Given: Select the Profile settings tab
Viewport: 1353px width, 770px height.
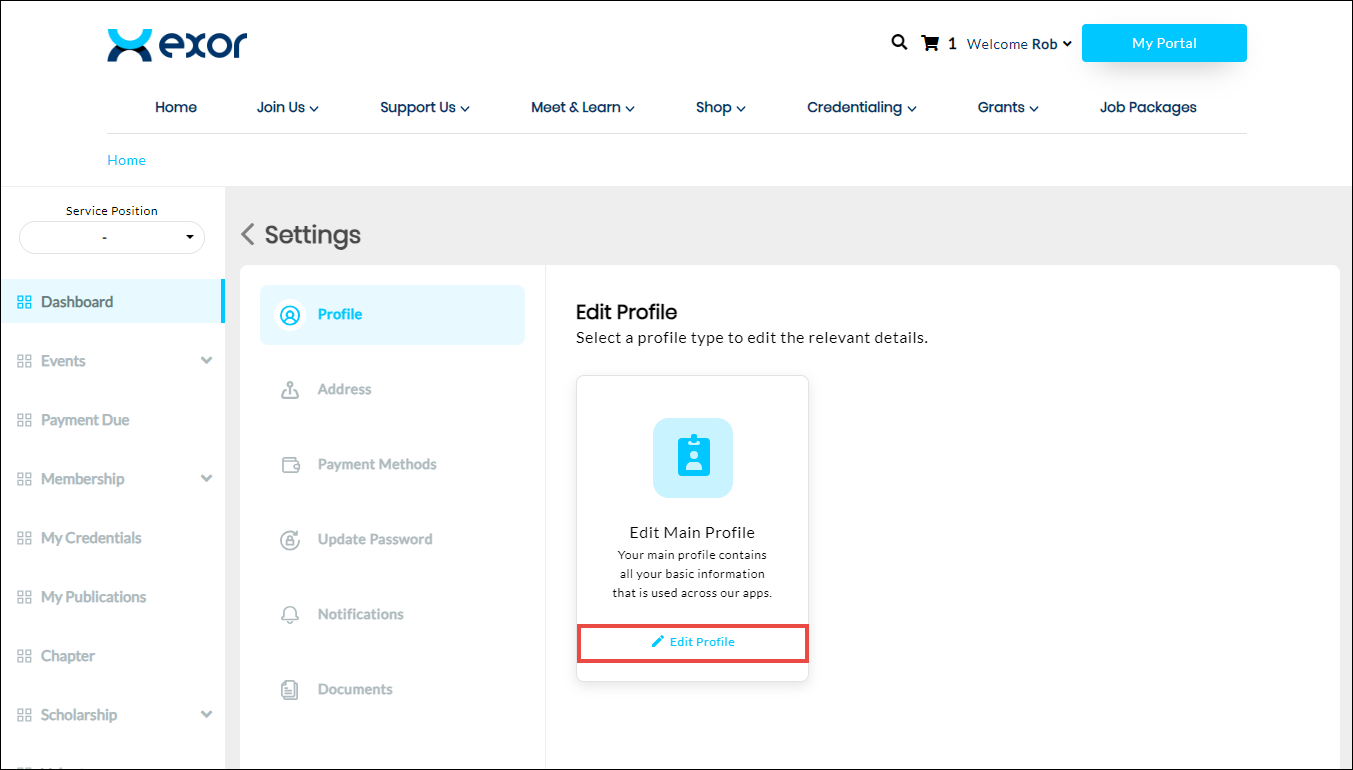Looking at the screenshot, I should [392, 315].
